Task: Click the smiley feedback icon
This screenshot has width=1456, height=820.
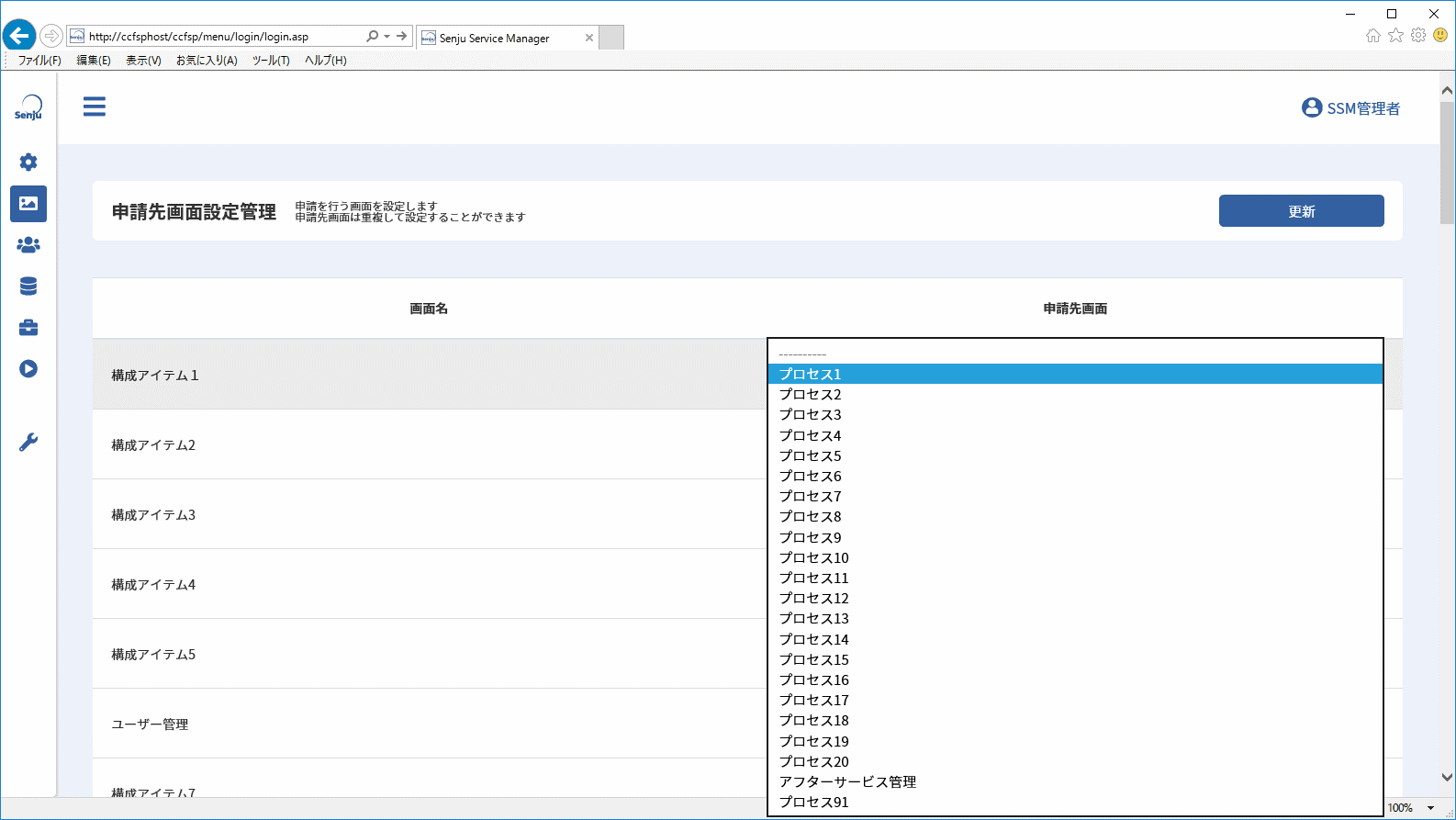Action: [x=1440, y=36]
